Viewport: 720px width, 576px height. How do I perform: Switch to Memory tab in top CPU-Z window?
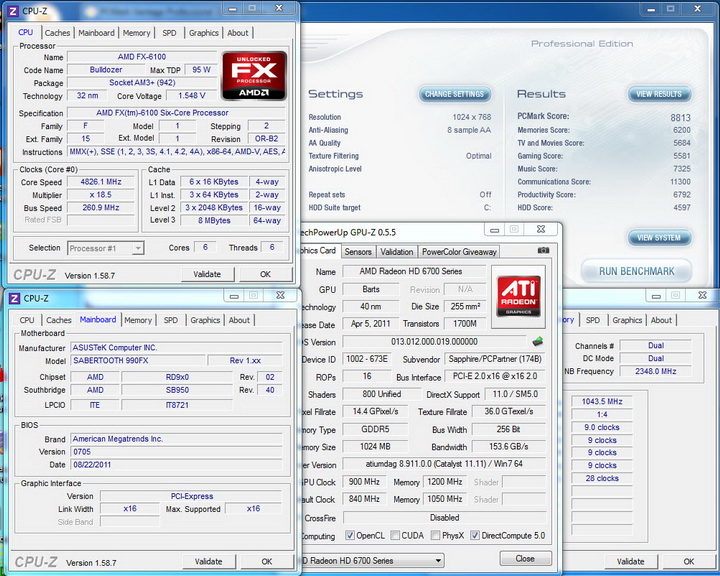[136, 33]
